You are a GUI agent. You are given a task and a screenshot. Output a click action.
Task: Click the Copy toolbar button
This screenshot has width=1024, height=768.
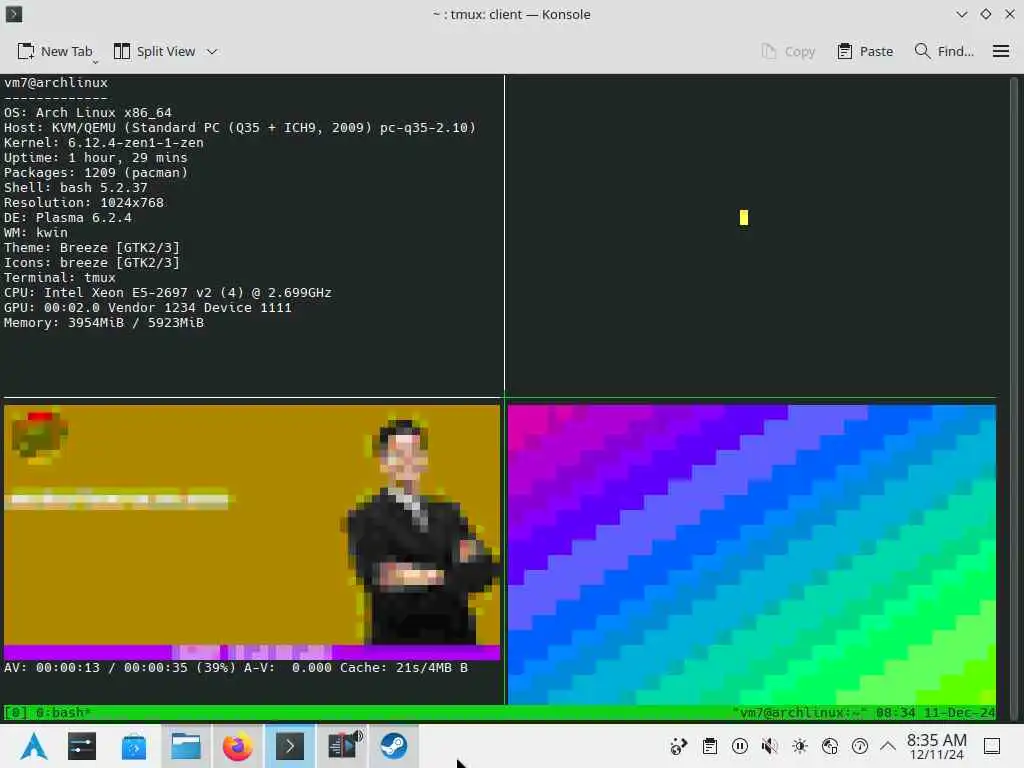pyautogui.click(x=788, y=51)
